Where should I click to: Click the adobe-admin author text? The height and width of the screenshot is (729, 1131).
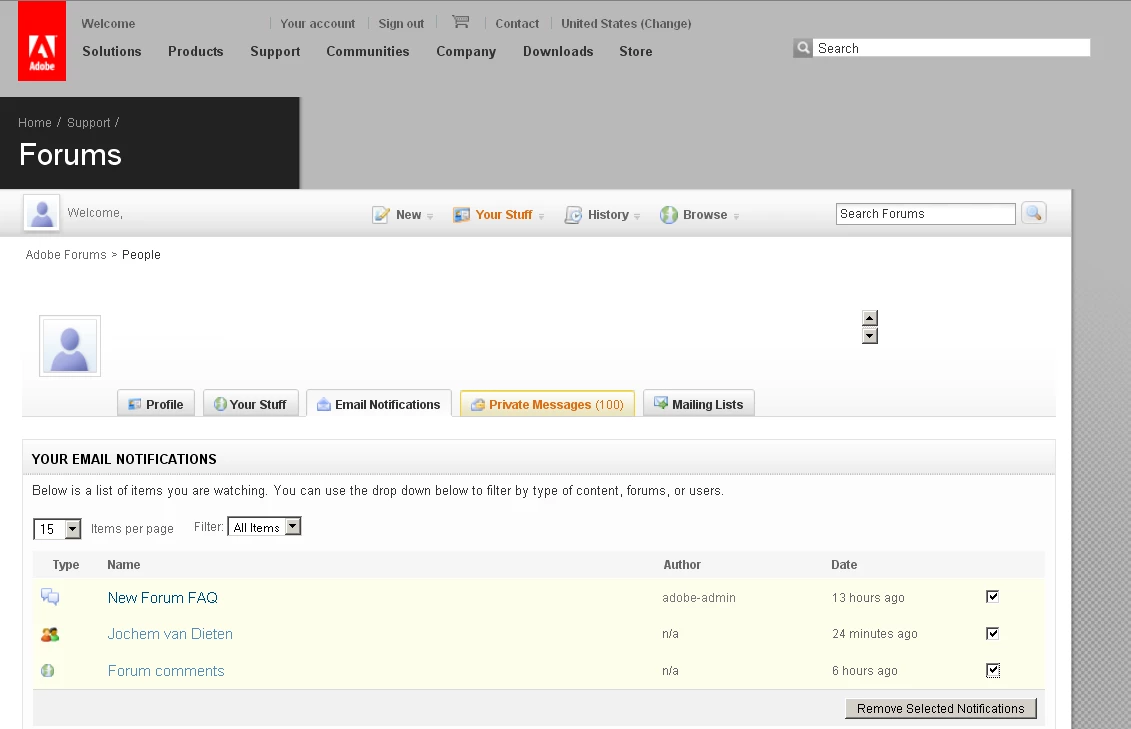[x=699, y=598]
